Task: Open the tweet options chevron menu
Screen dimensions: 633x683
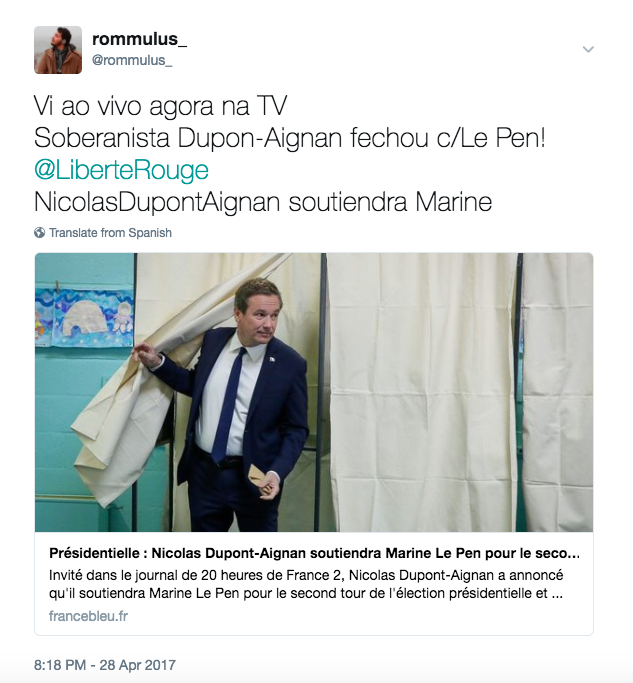Action: point(588,50)
